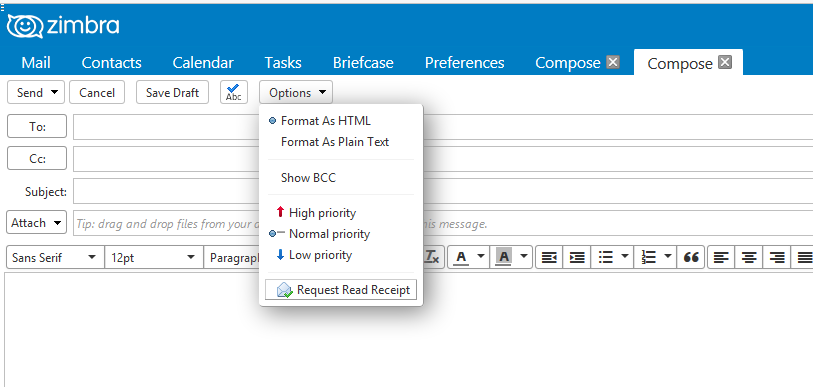The image size is (813, 387).
Task: Click the decrease indent icon
Action: [x=549, y=257]
